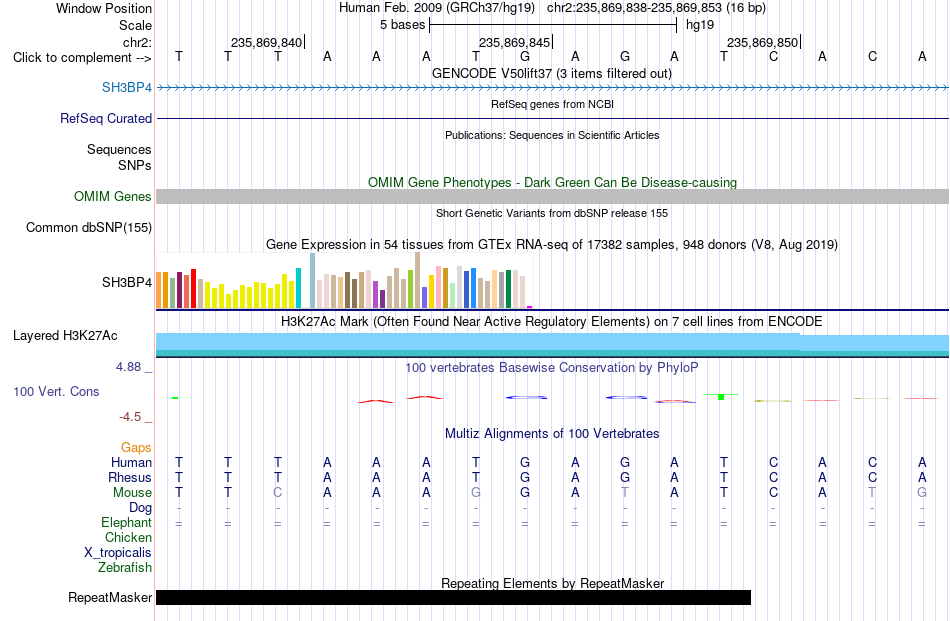
Task: Click the black RepeatMasker element bar
Action: [453, 597]
